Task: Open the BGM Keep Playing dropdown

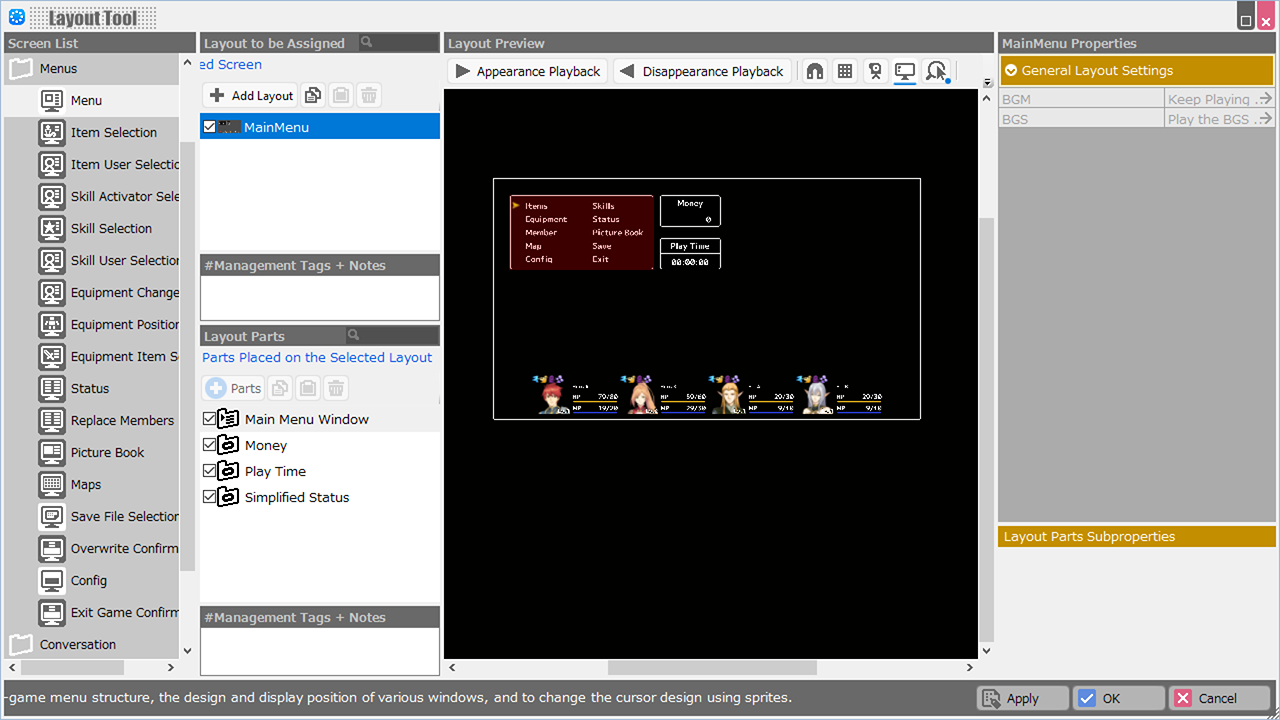Action: [1220, 99]
